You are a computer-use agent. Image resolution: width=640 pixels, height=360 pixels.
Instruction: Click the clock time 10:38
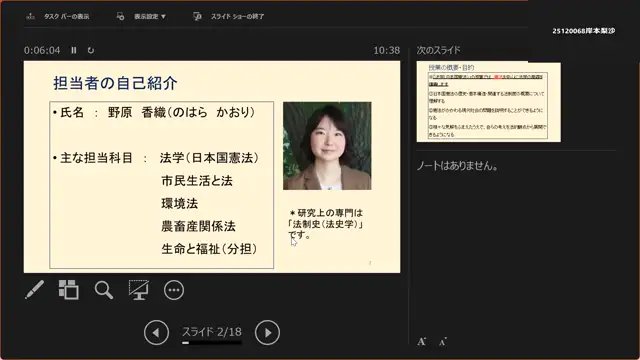(x=387, y=50)
